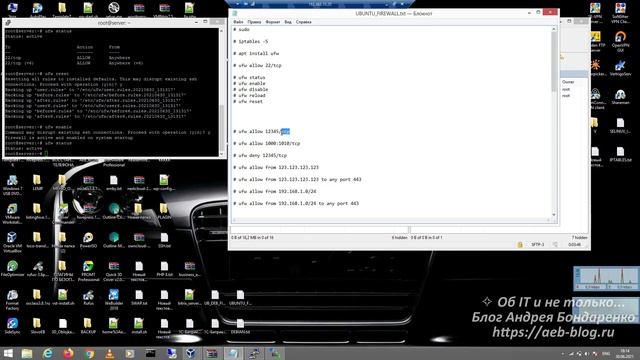Screen dimensions: 640x360
Task: Click the clock in the system tray
Action: coord(625,353)
